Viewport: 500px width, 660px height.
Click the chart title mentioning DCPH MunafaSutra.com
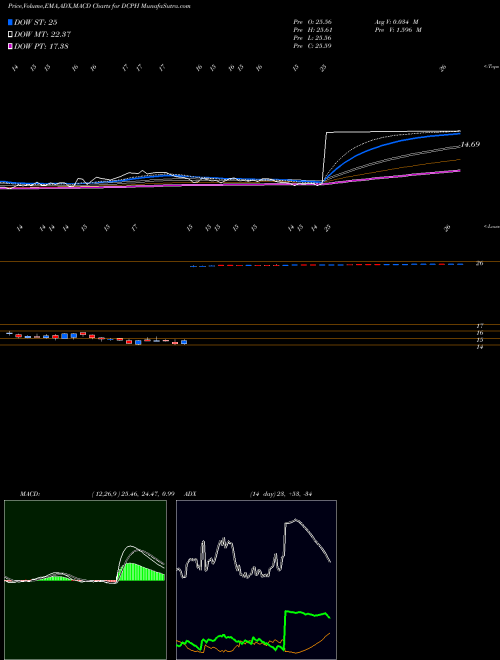click(100, 7)
